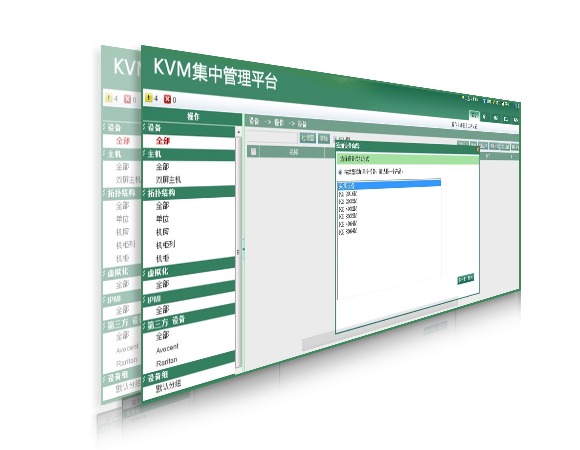Click the green button at dialog bottom-right
Image resolution: width=580 pixels, height=450 pixels.
(466, 279)
